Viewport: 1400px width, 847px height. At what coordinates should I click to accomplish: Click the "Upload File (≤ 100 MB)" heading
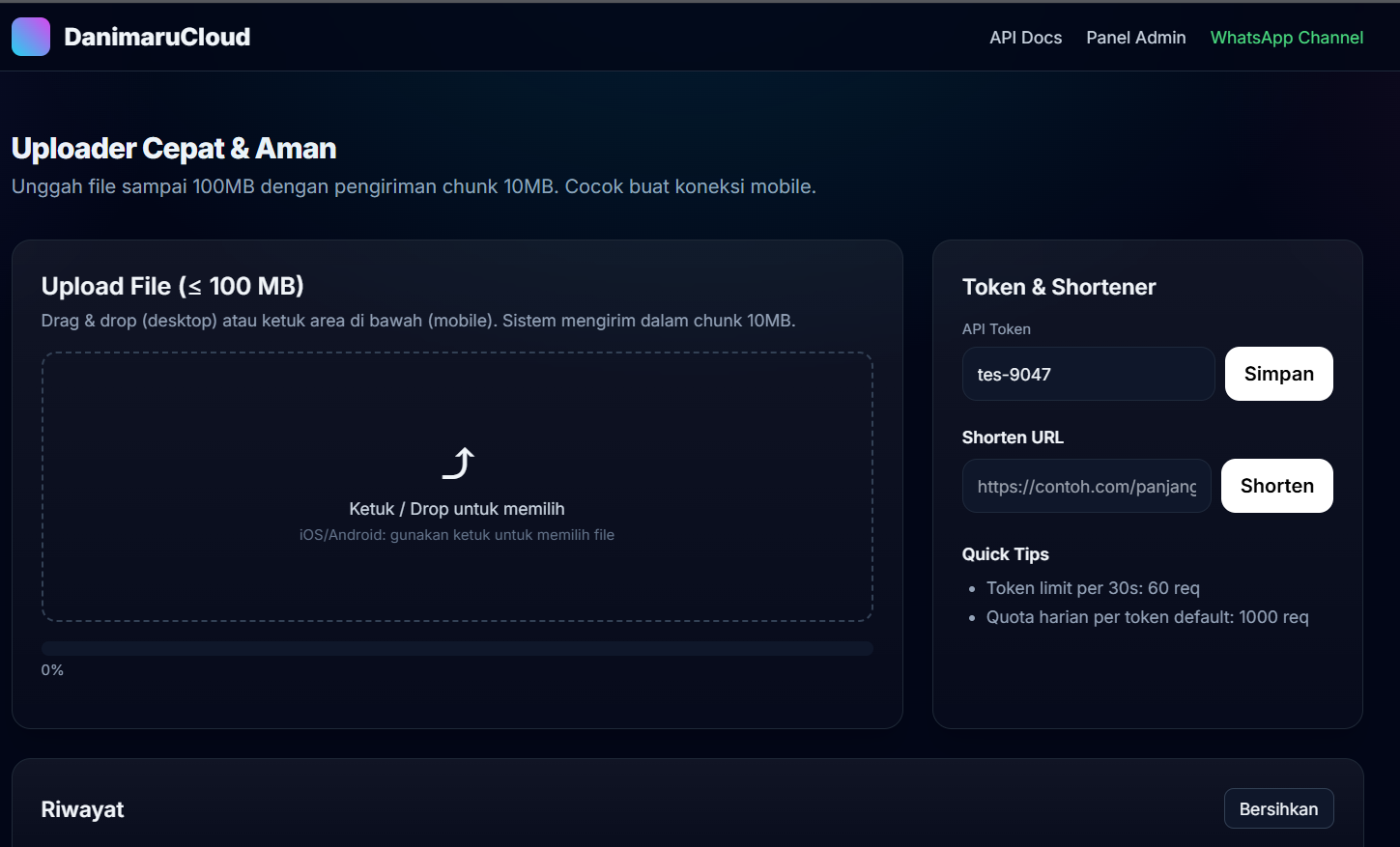click(172, 286)
